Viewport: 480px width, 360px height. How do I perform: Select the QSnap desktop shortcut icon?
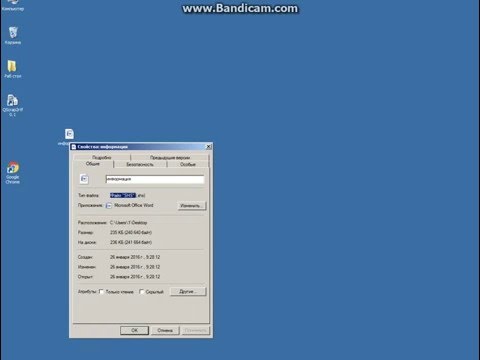coord(12,105)
